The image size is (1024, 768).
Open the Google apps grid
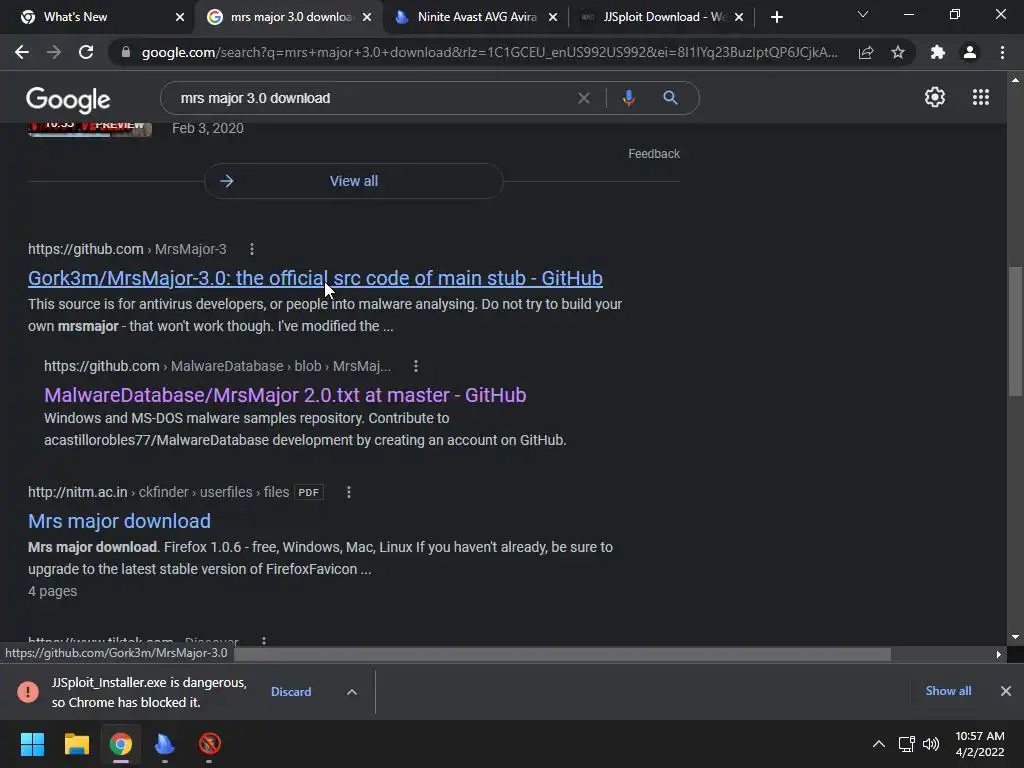tap(980, 97)
